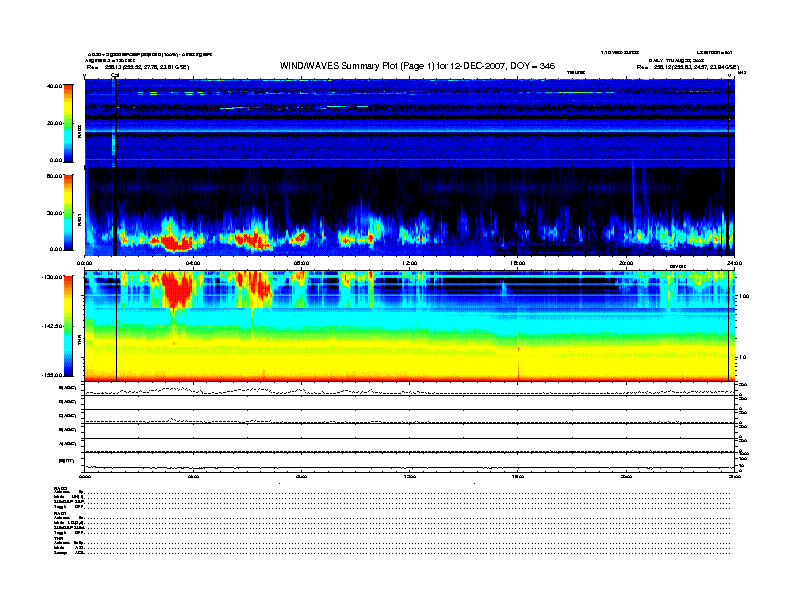This screenshot has width=792, height=612.
Task: Click the topmost line-plot trace below TNR panel
Action: pyautogui.click(x=410, y=391)
